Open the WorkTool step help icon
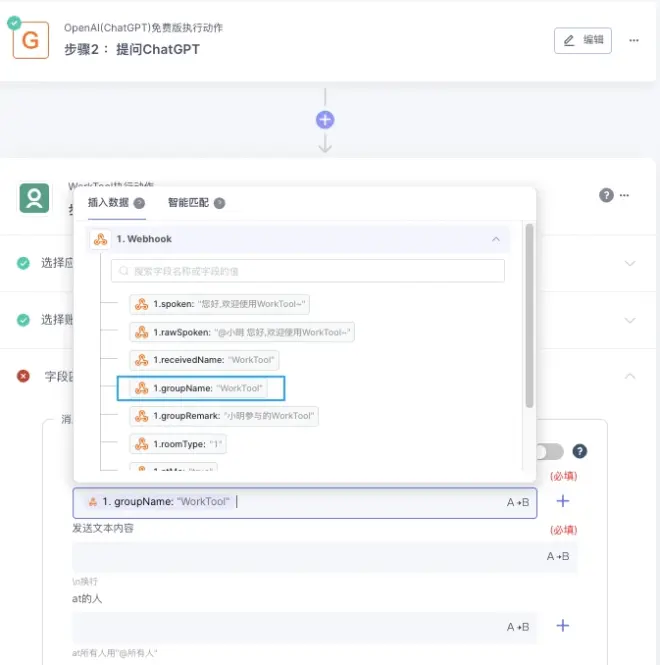The height and width of the screenshot is (665, 660). click(x=606, y=195)
